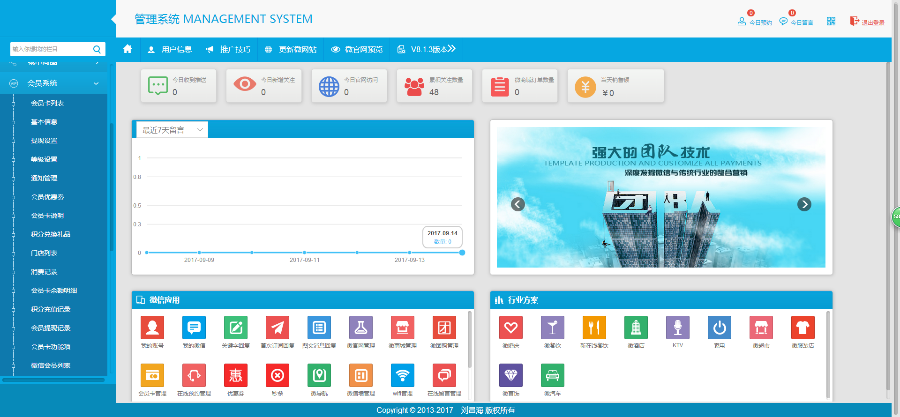Open the purple cocktail glass industry icon
This screenshot has height=417, width=900.
(x=553, y=328)
